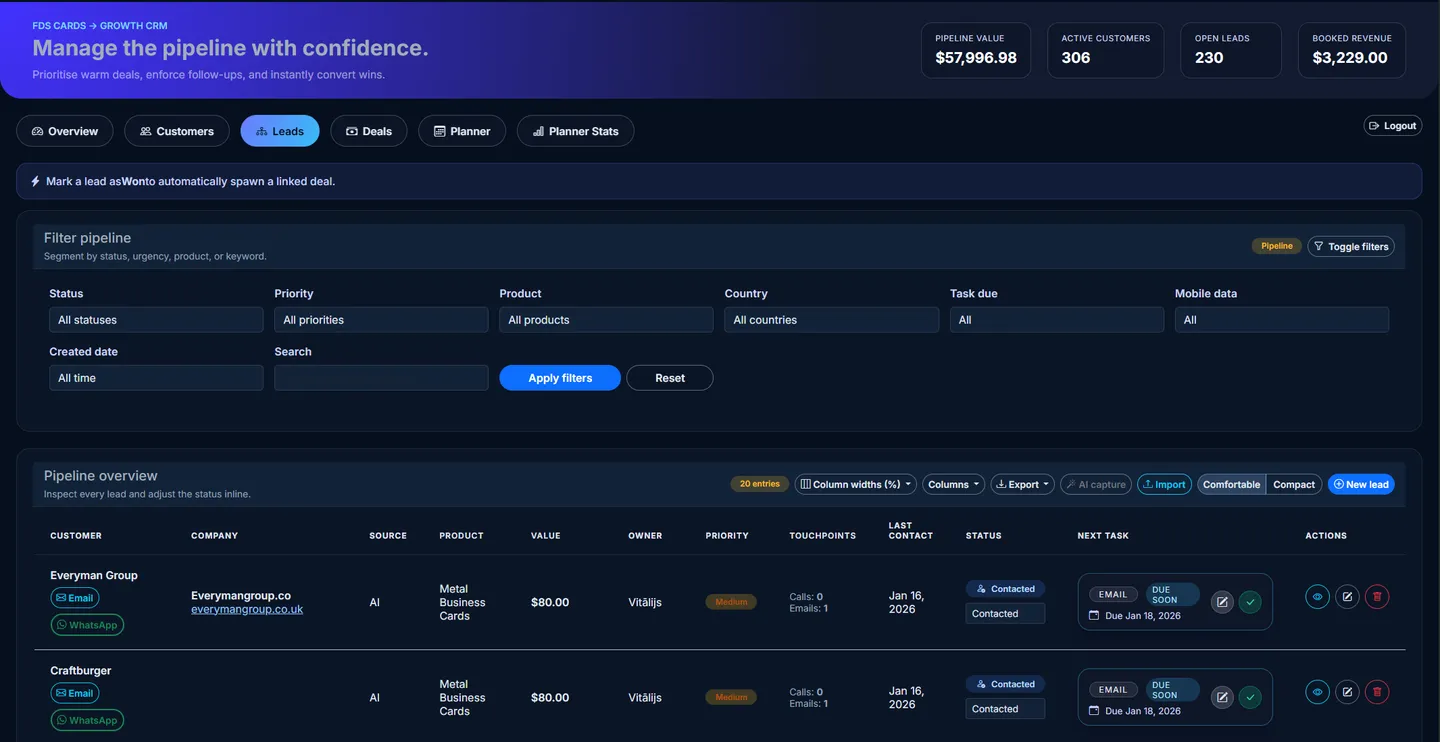Image resolution: width=1440 pixels, height=742 pixels.
Task: Mark Craftburger task complete checkmark
Action: [x=1250, y=697]
